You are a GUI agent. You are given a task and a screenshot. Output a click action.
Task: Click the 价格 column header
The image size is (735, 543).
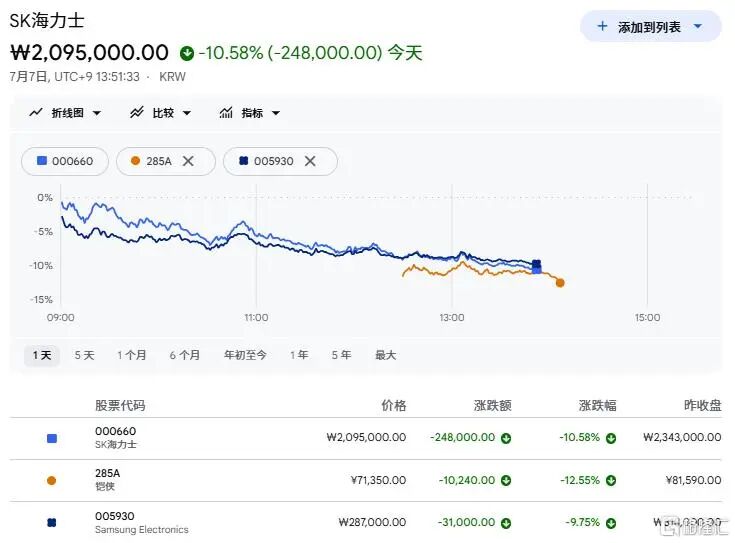393,405
